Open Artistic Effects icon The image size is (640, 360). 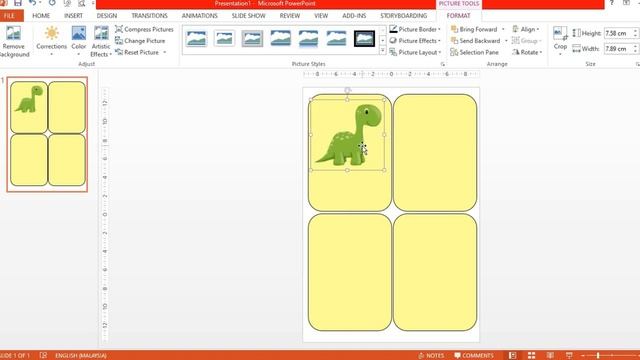point(101,33)
